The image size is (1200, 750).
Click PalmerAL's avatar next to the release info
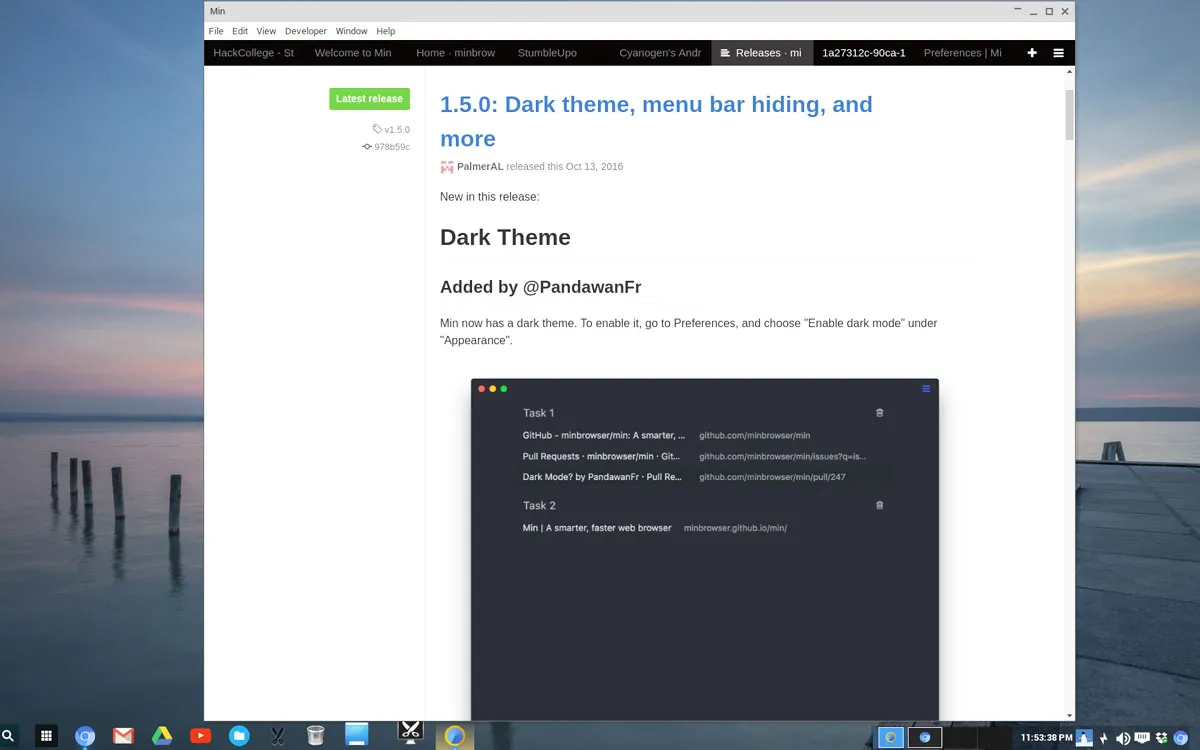[x=446, y=166]
